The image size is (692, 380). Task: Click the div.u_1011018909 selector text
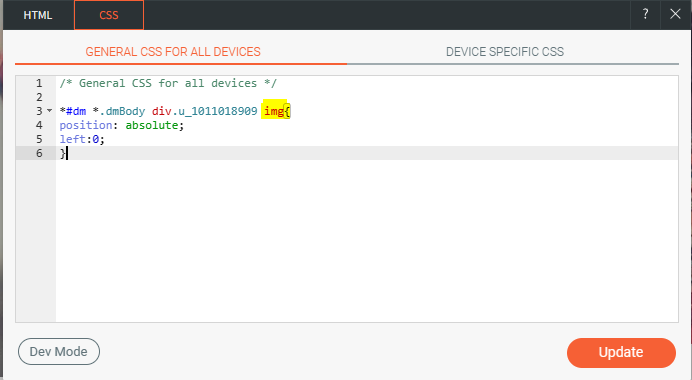204,111
